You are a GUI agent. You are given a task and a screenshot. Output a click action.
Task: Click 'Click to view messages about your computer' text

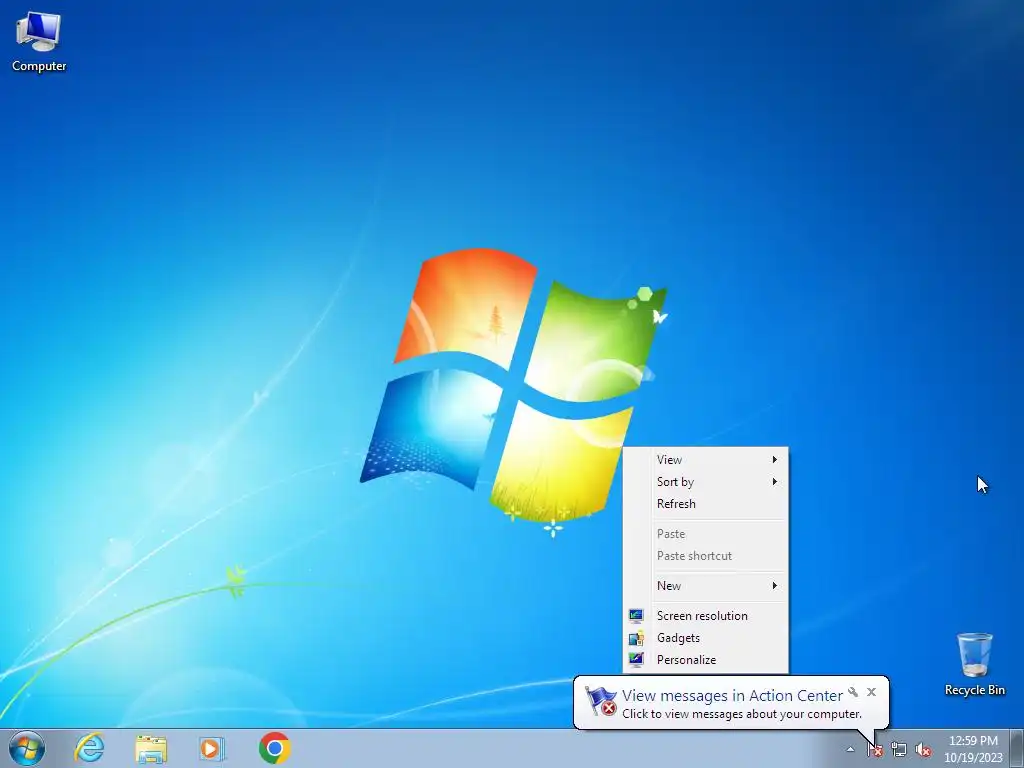coord(741,714)
